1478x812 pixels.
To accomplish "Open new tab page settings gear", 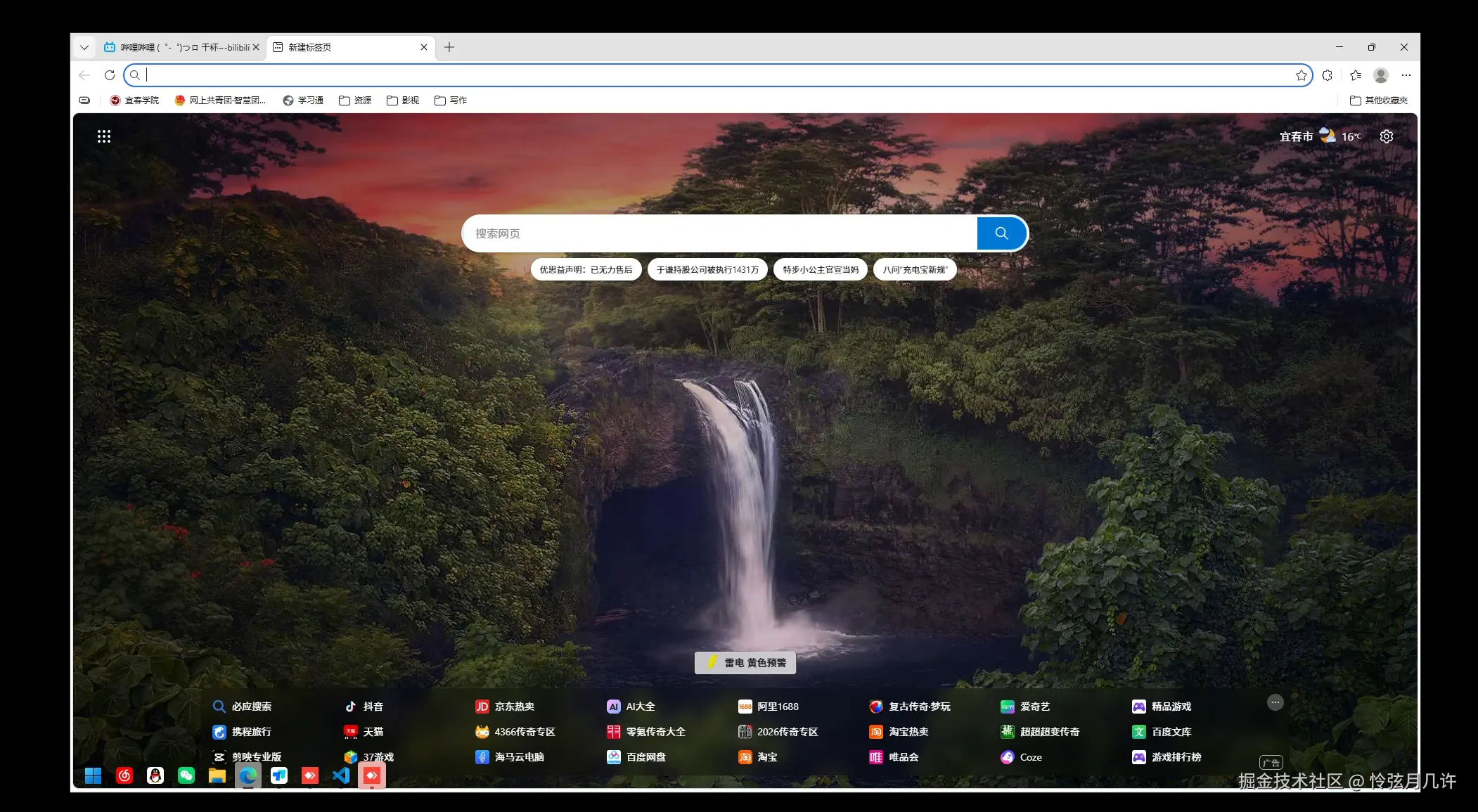I will 1386,136.
